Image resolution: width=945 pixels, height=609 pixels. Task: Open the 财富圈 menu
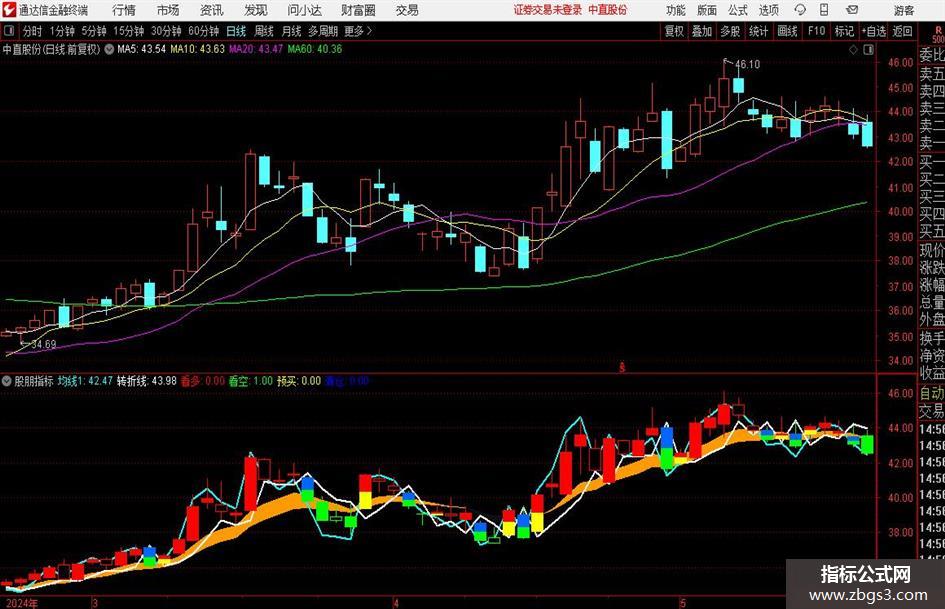[358, 10]
